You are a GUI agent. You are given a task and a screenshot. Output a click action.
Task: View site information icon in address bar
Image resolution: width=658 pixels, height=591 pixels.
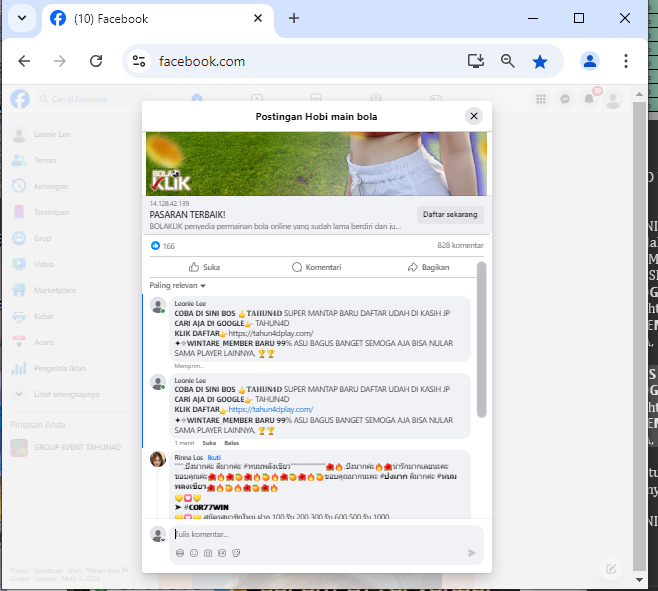(139, 61)
